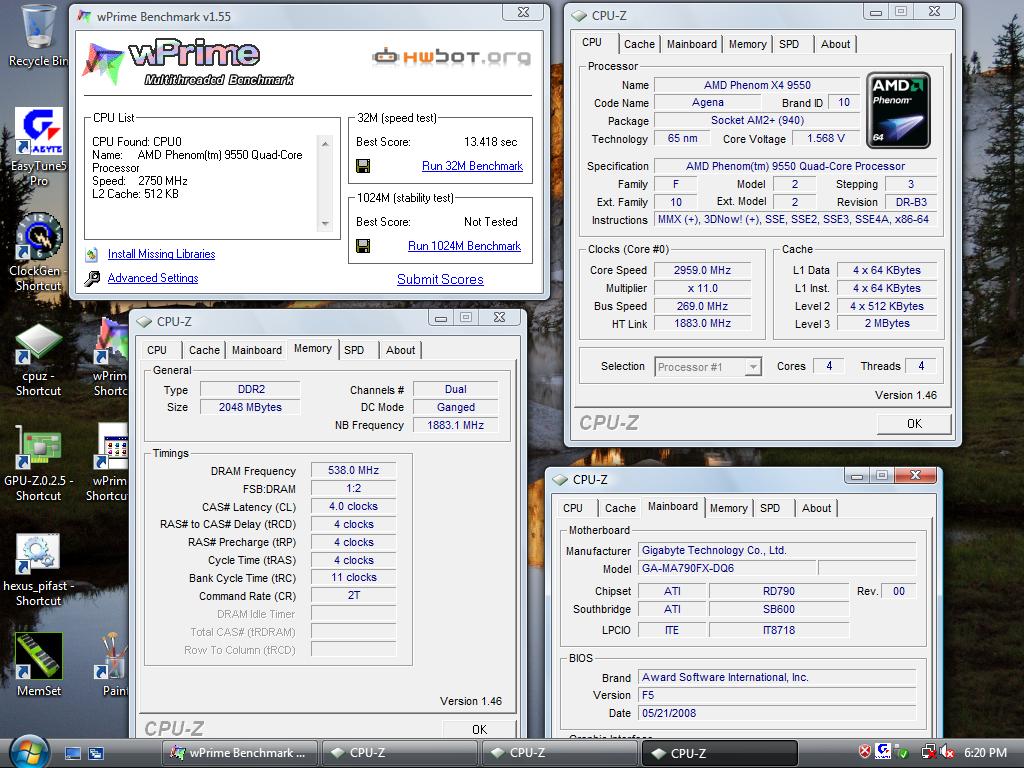Screen dimensions: 1024x768
Task: Click the DRAM Frequency 538.0 MHz value
Action: (353, 470)
